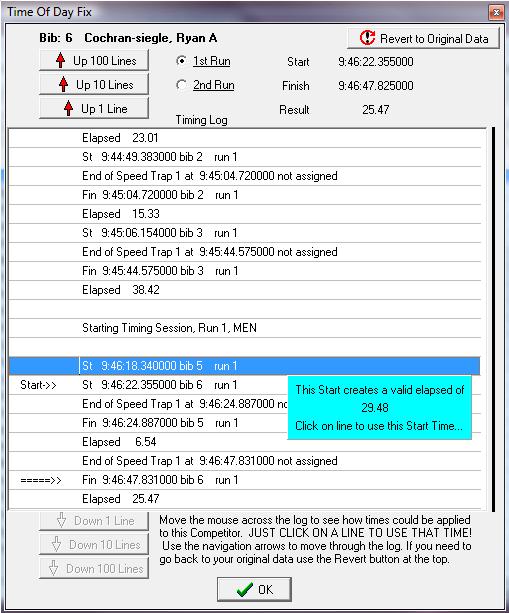Click log line Fin 9:45:04.720000 bib 2
Image resolution: width=509 pixels, height=613 pixels.
(245, 195)
